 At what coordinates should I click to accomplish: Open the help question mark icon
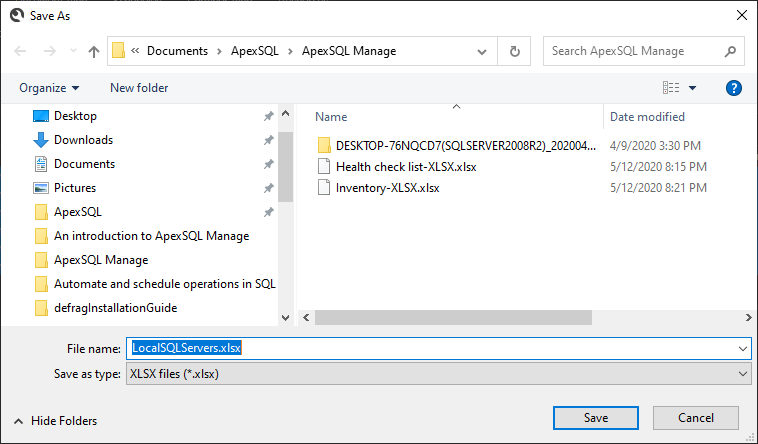[x=733, y=88]
